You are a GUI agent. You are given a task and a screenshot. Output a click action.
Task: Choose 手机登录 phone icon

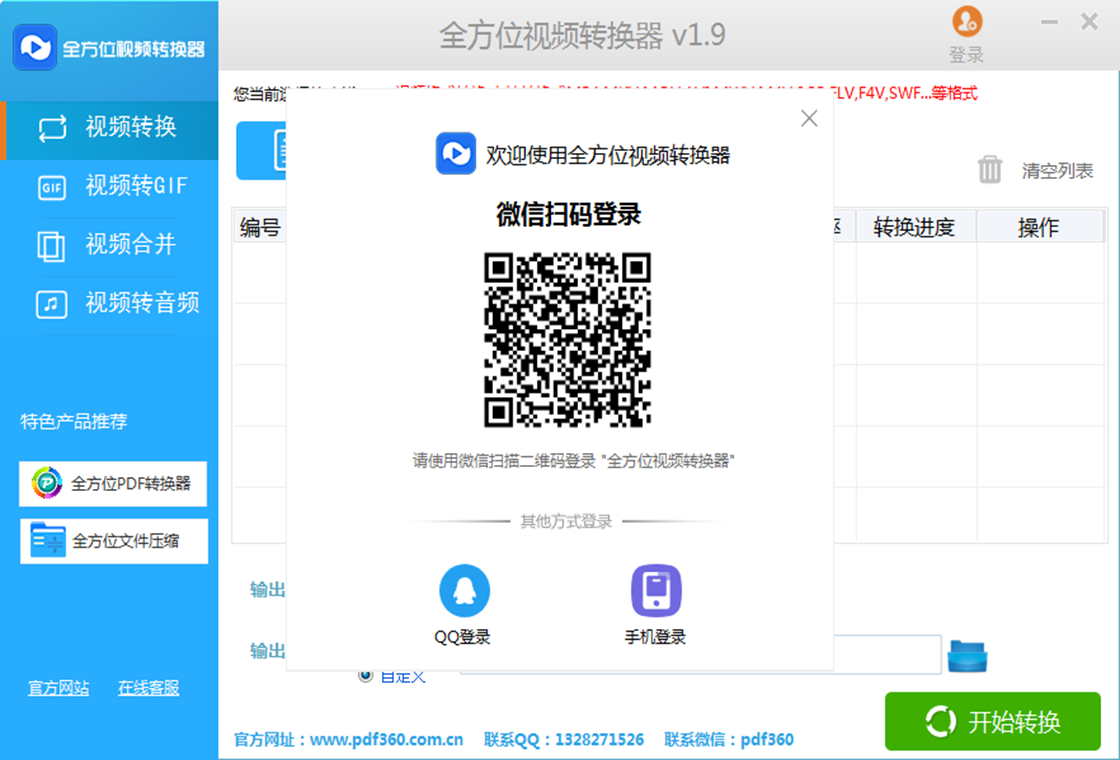656,591
